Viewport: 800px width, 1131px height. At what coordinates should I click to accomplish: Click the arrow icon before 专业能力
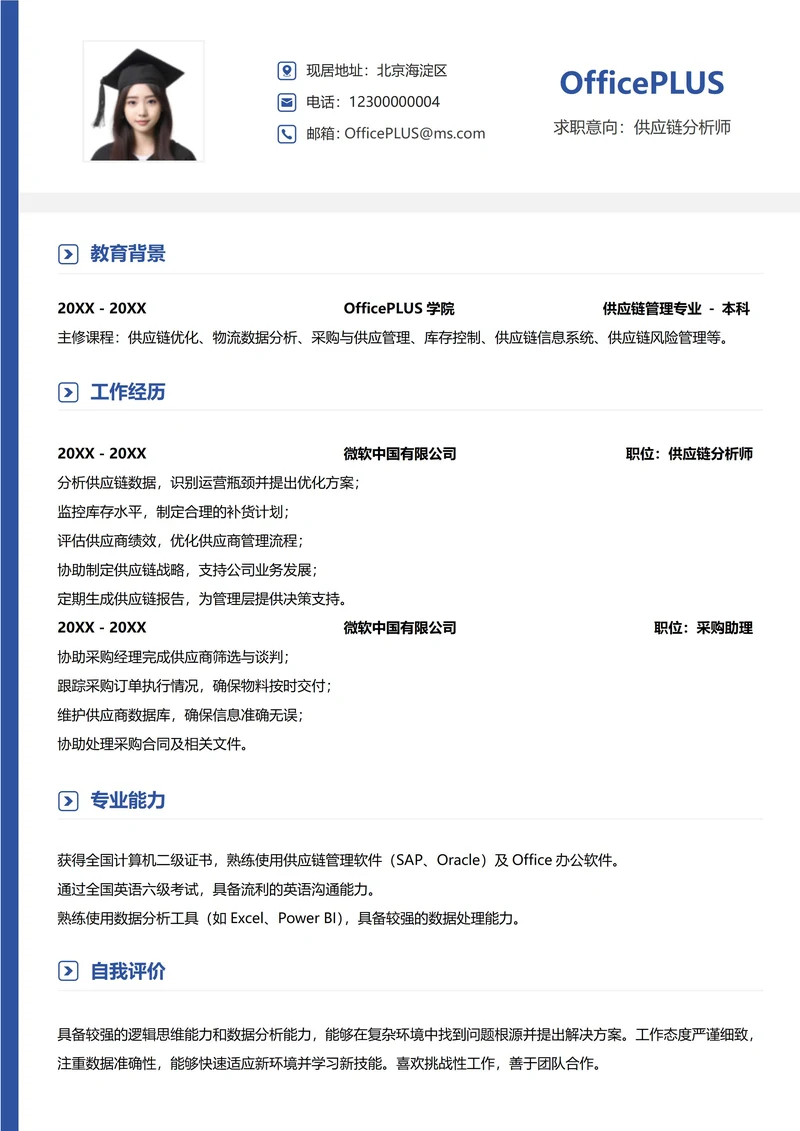click(x=68, y=801)
